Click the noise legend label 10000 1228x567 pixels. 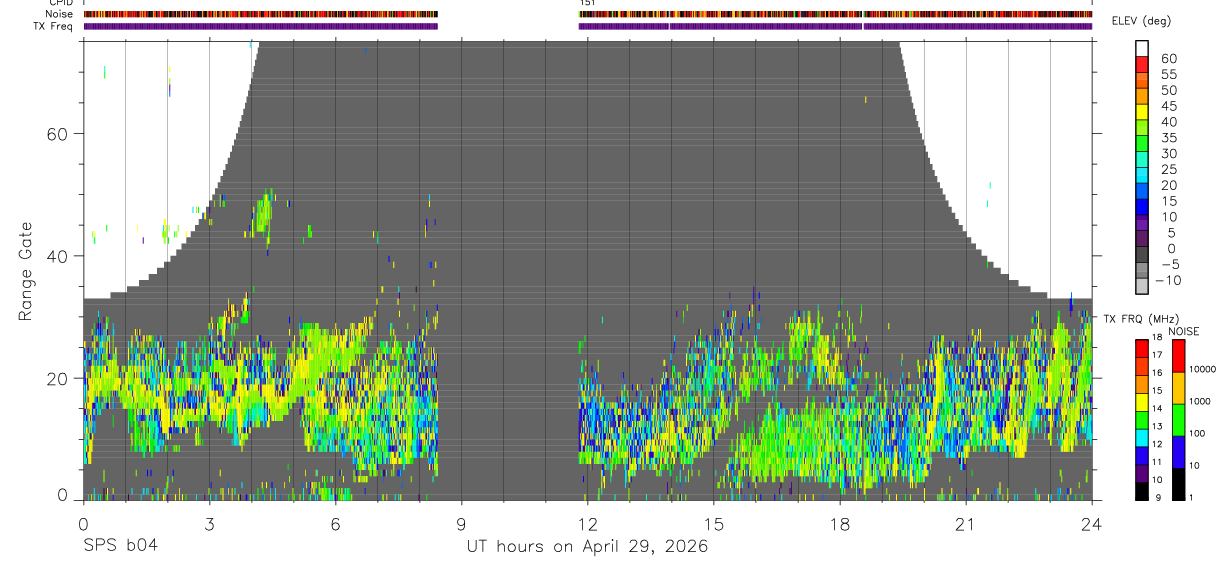[1203, 369]
